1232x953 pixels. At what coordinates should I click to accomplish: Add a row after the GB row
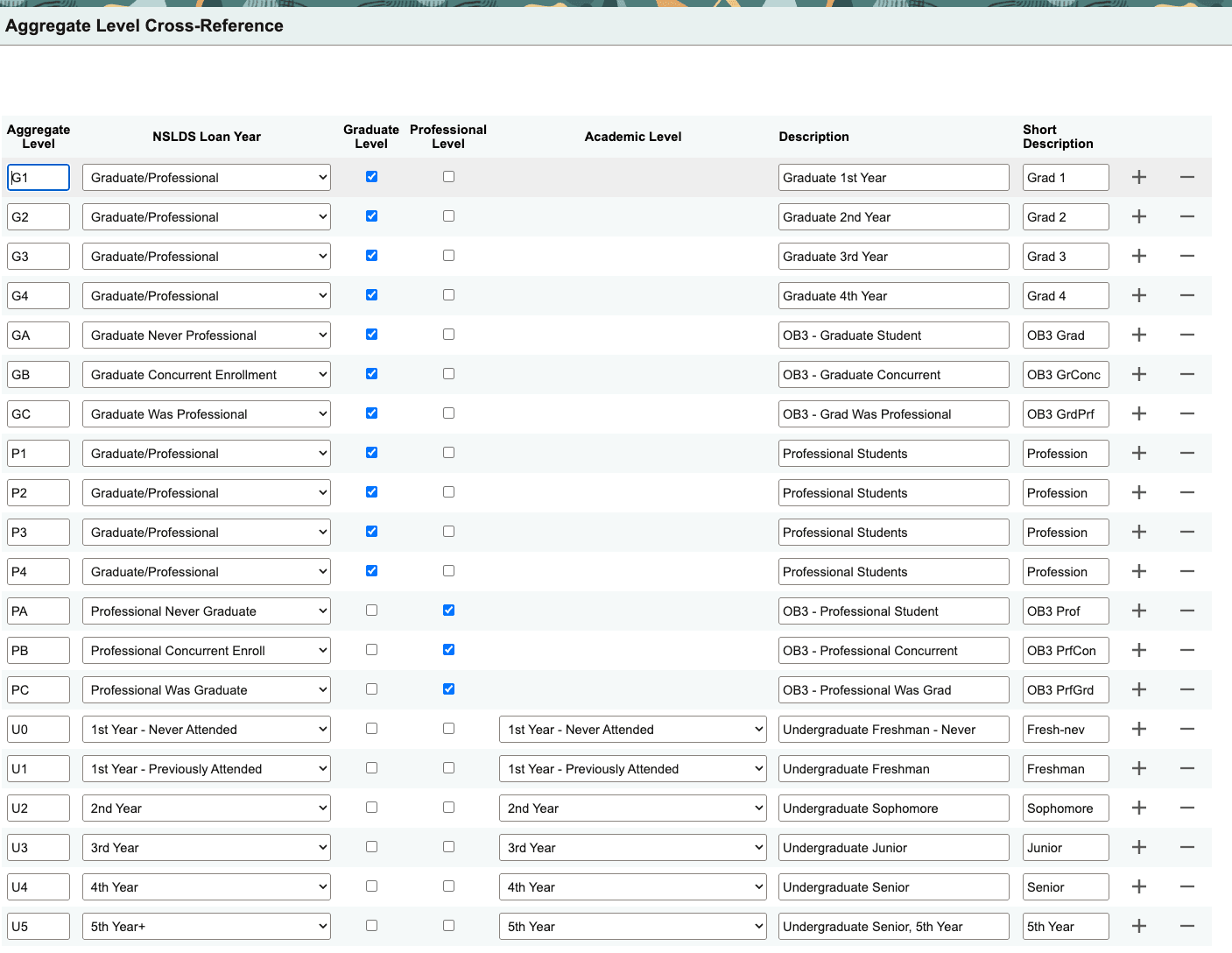(x=1139, y=374)
